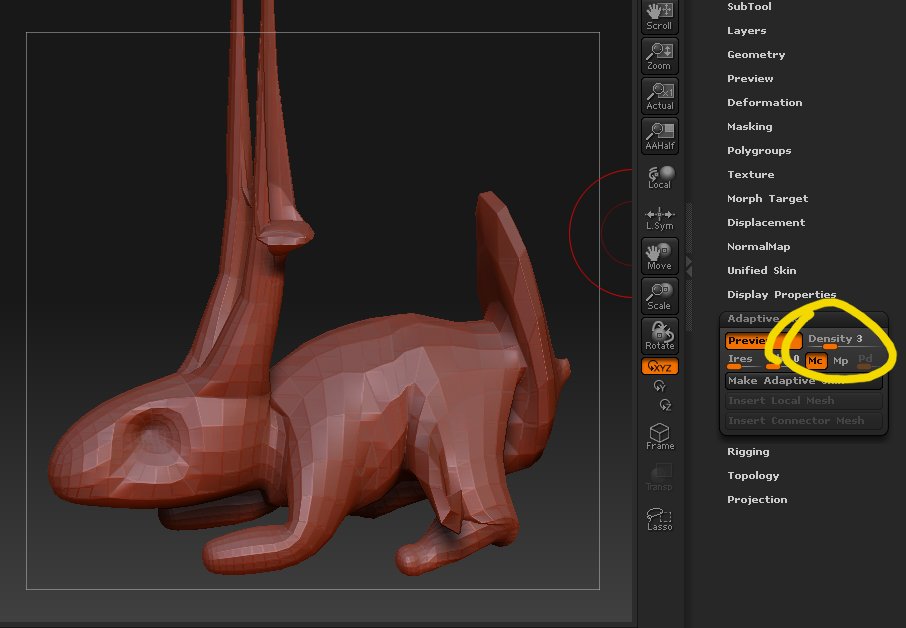Click the Scroll canvas icon
Screen dimensions: 906x628
(659, 16)
